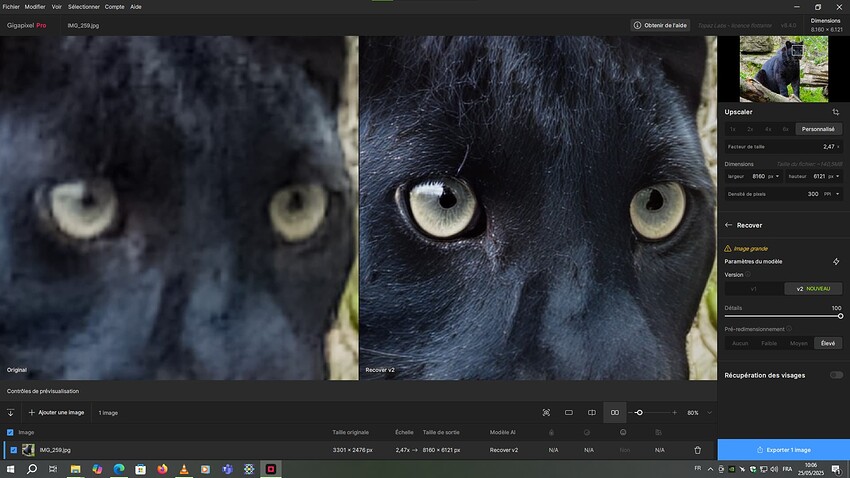
Task: Go back with arrow next to Recover
Action: click(729, 225)
